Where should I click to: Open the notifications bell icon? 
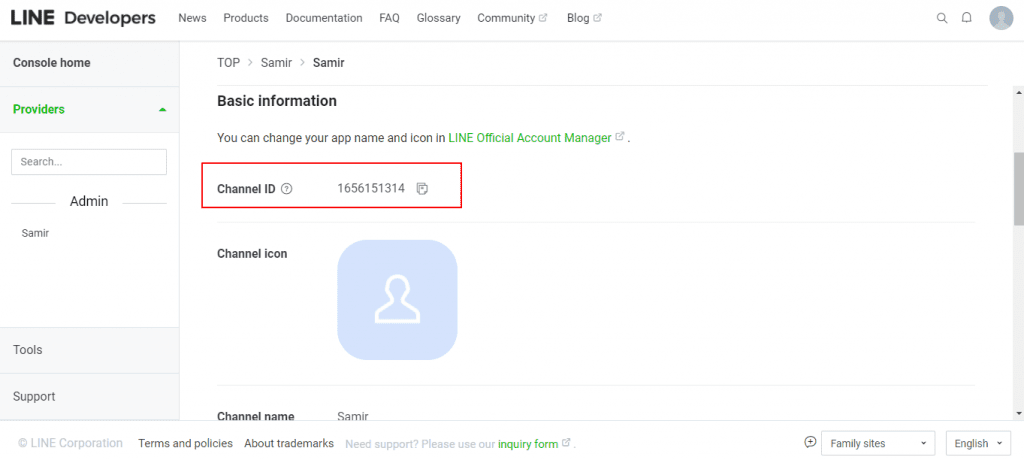pos(967,18)
